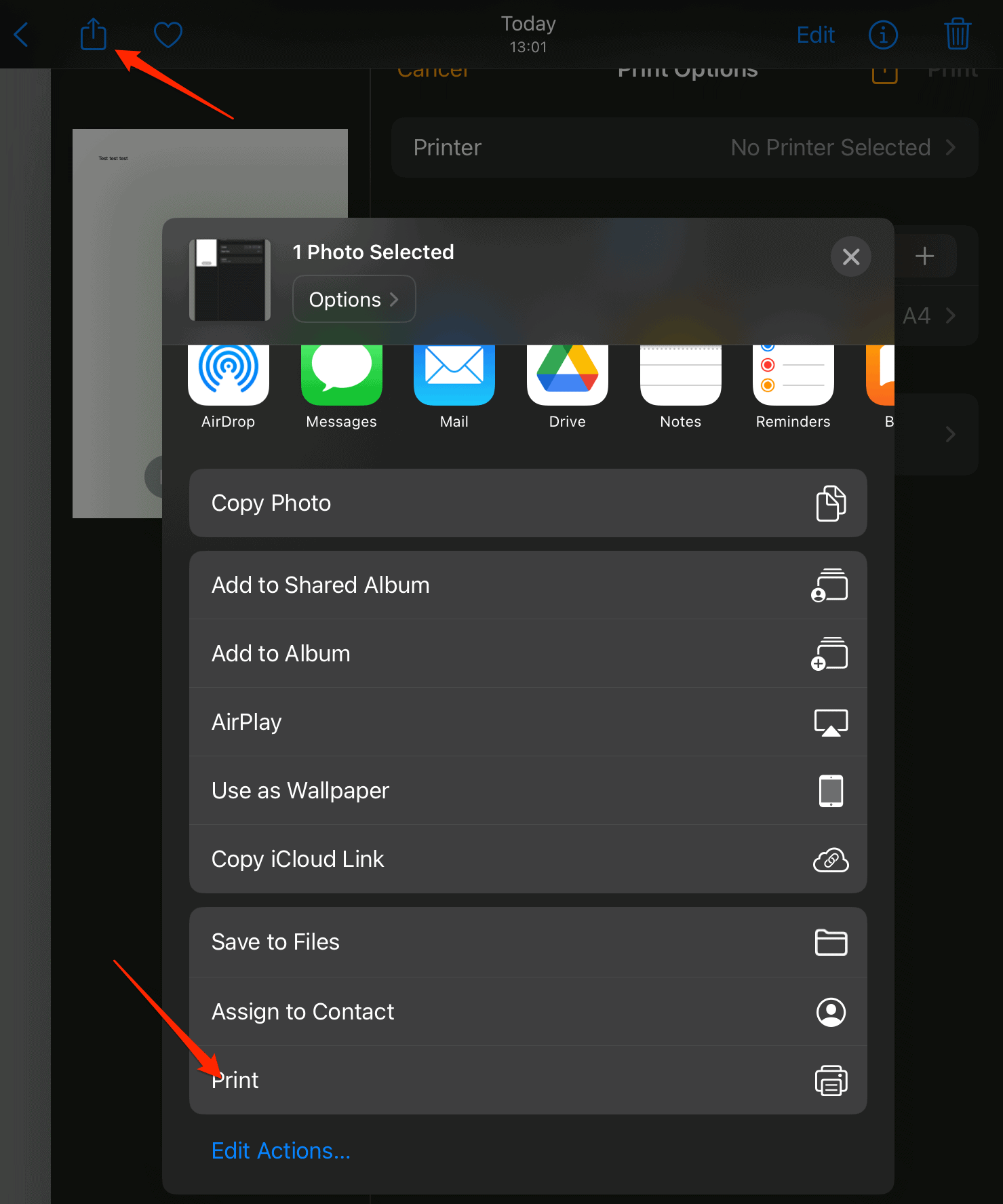1003x1204 pixels.
Task: Open the Printer selection row
Action: 684,148
